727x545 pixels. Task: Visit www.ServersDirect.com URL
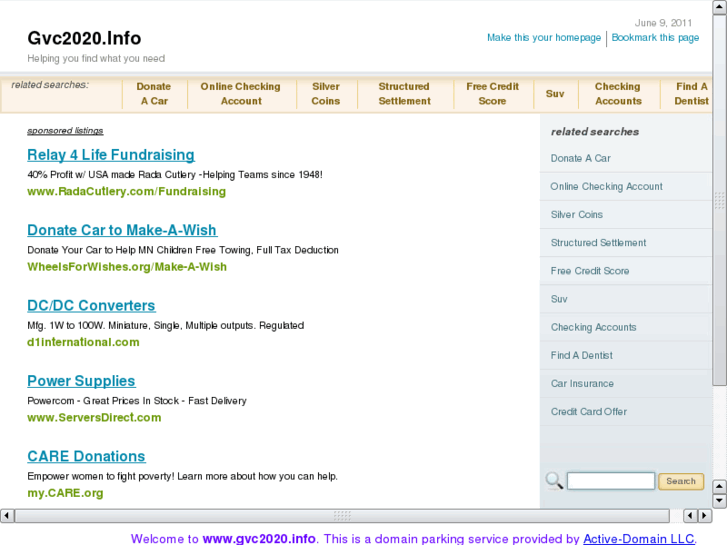(94, 417)
